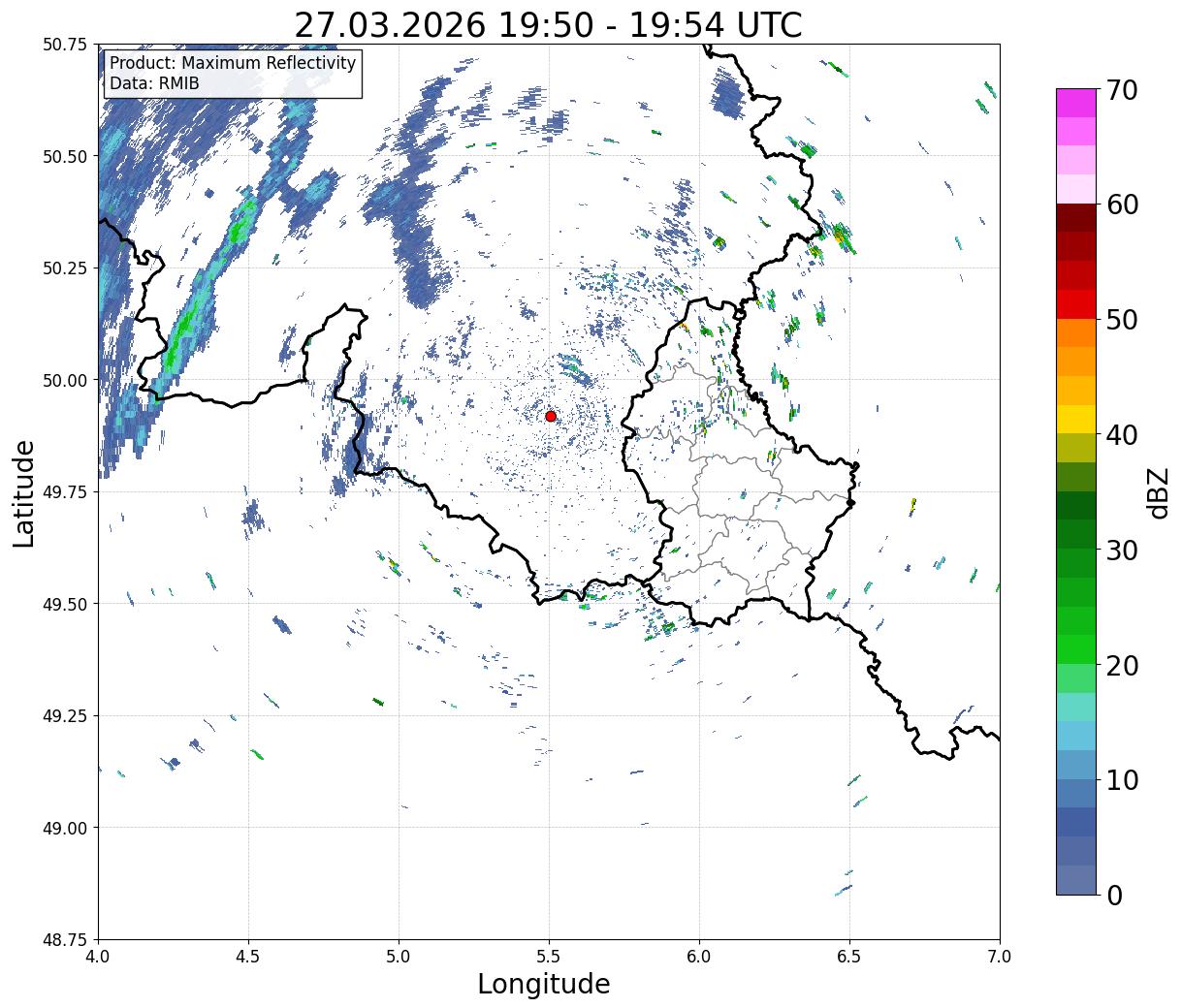Click the 60 tick label on colorbar
Screen dimensions: 1182x1008
click(1122, 205)
